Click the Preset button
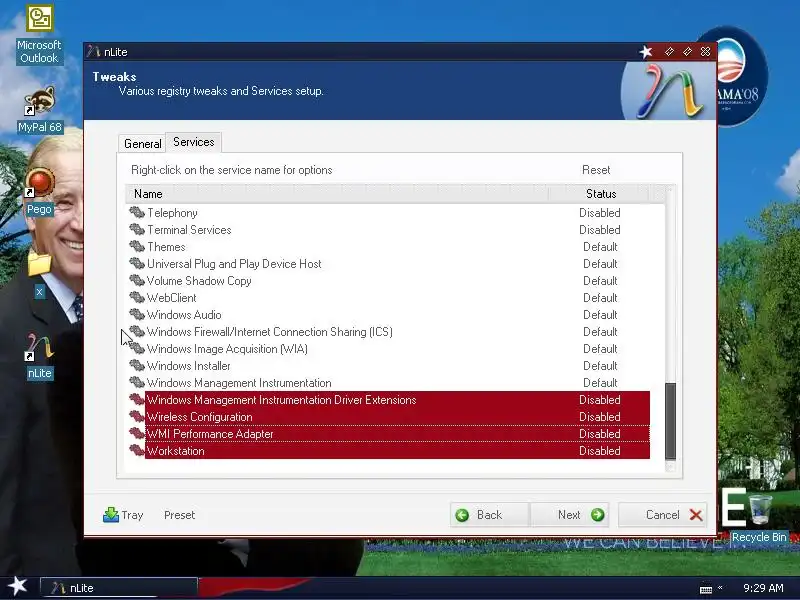800x600 pixels. point(179,515)
